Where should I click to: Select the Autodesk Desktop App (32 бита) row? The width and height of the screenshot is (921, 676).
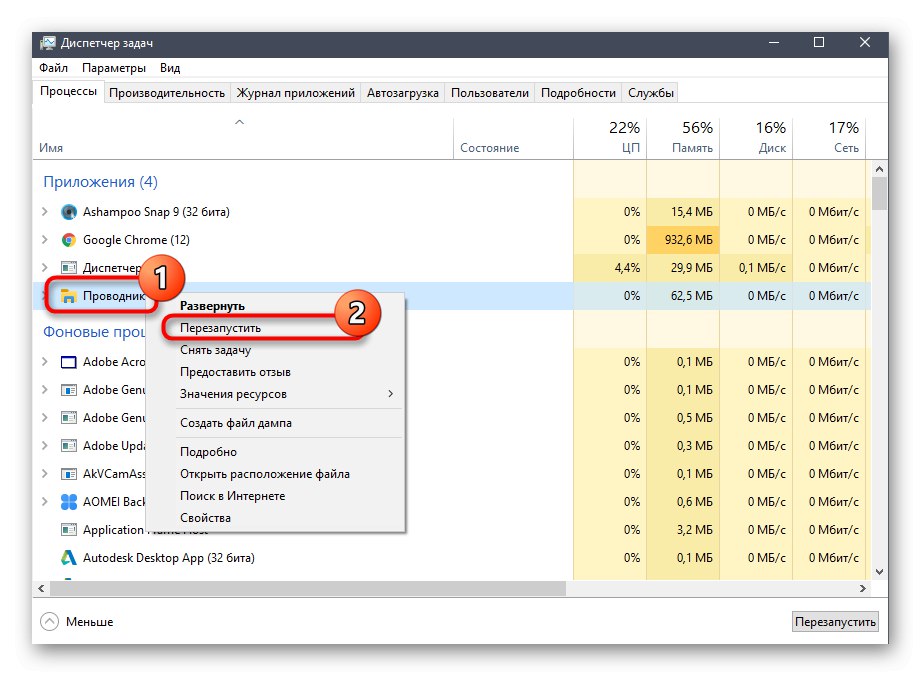[452, 558]
